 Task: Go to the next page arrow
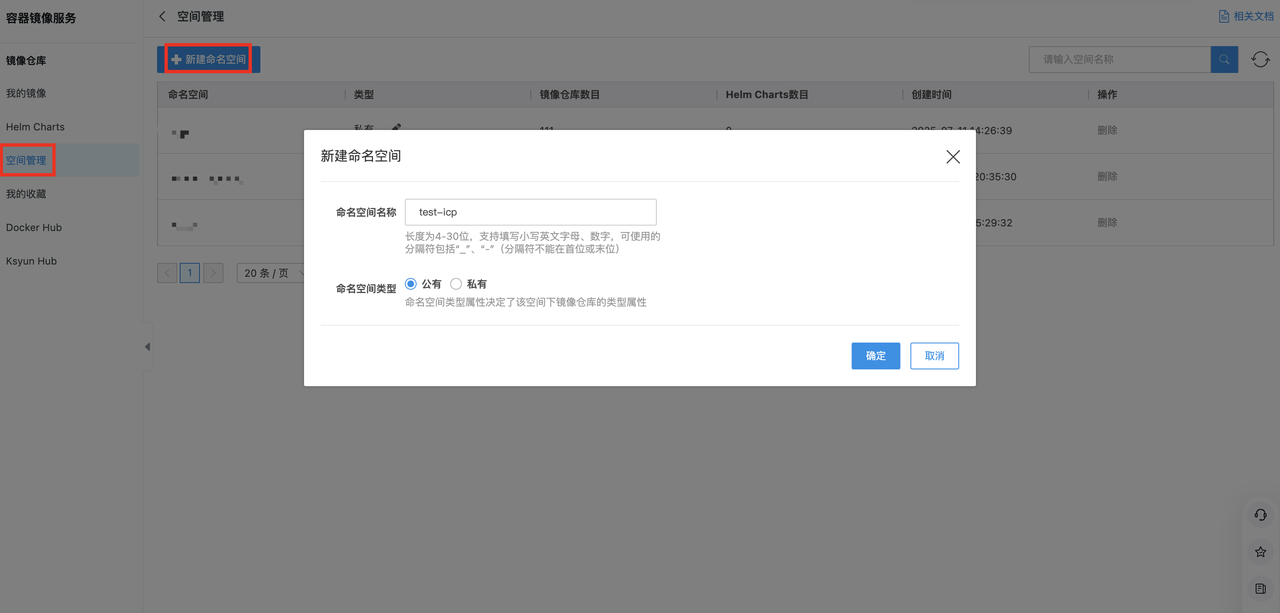[x=213, y=273]
